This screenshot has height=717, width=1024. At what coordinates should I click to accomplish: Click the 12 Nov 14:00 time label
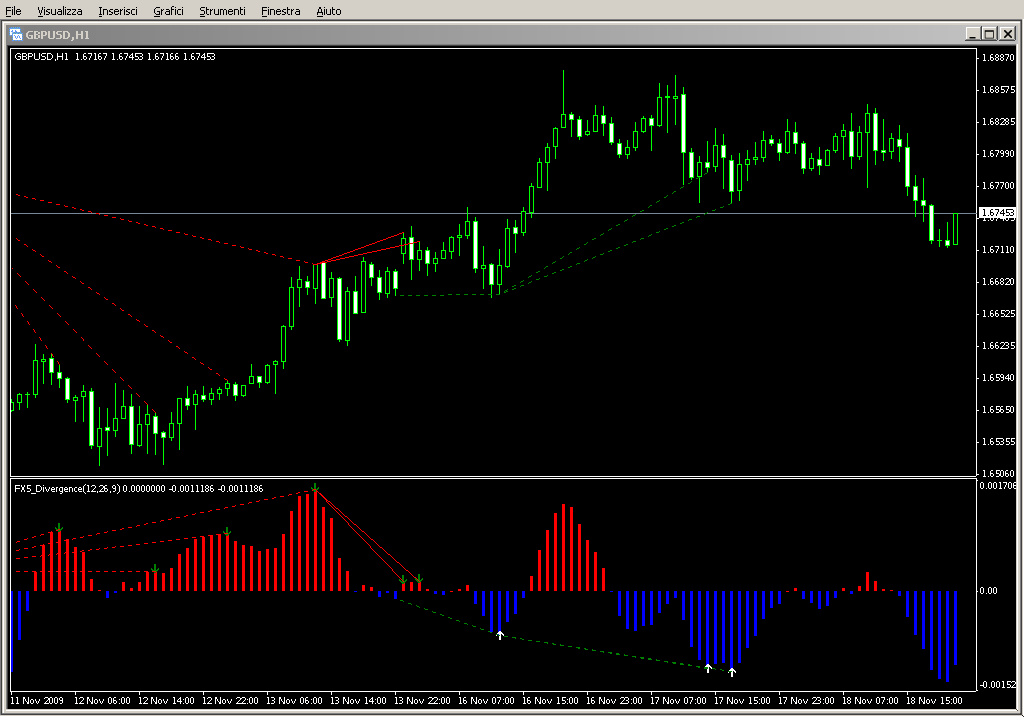pyautogui.click(x=166, y=700)
